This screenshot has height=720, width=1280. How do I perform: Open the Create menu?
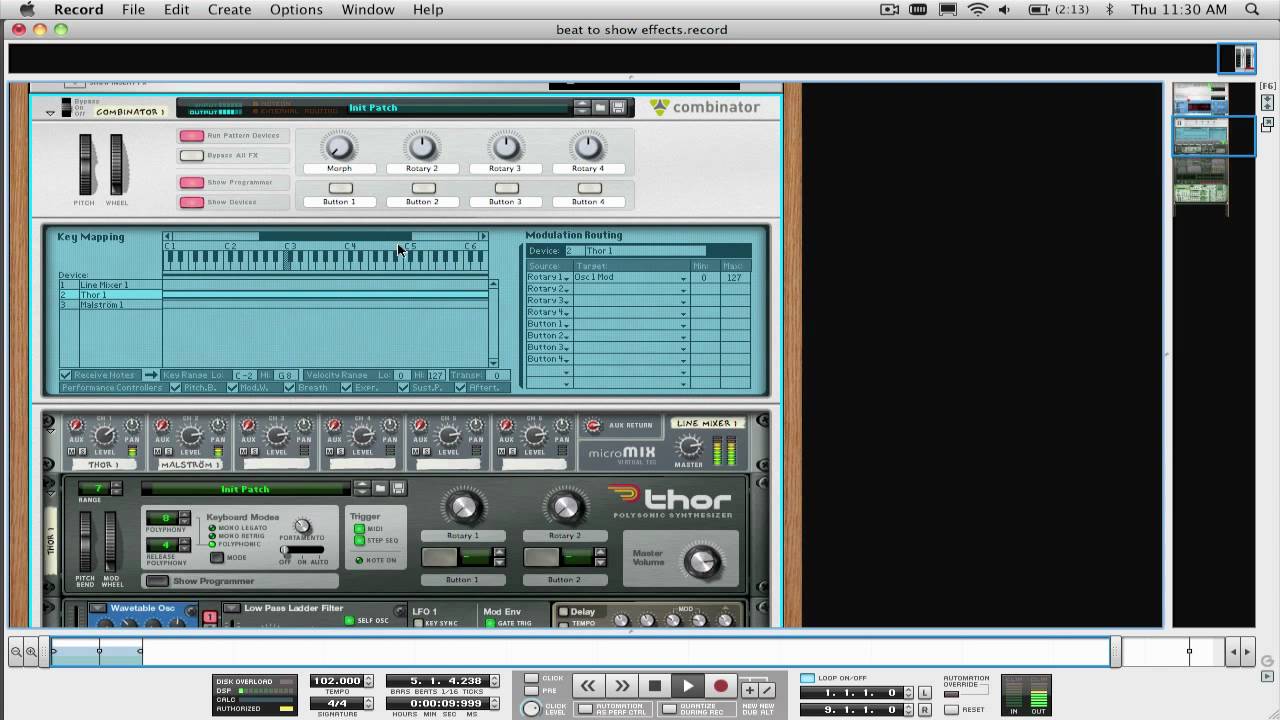click(229, 10)
